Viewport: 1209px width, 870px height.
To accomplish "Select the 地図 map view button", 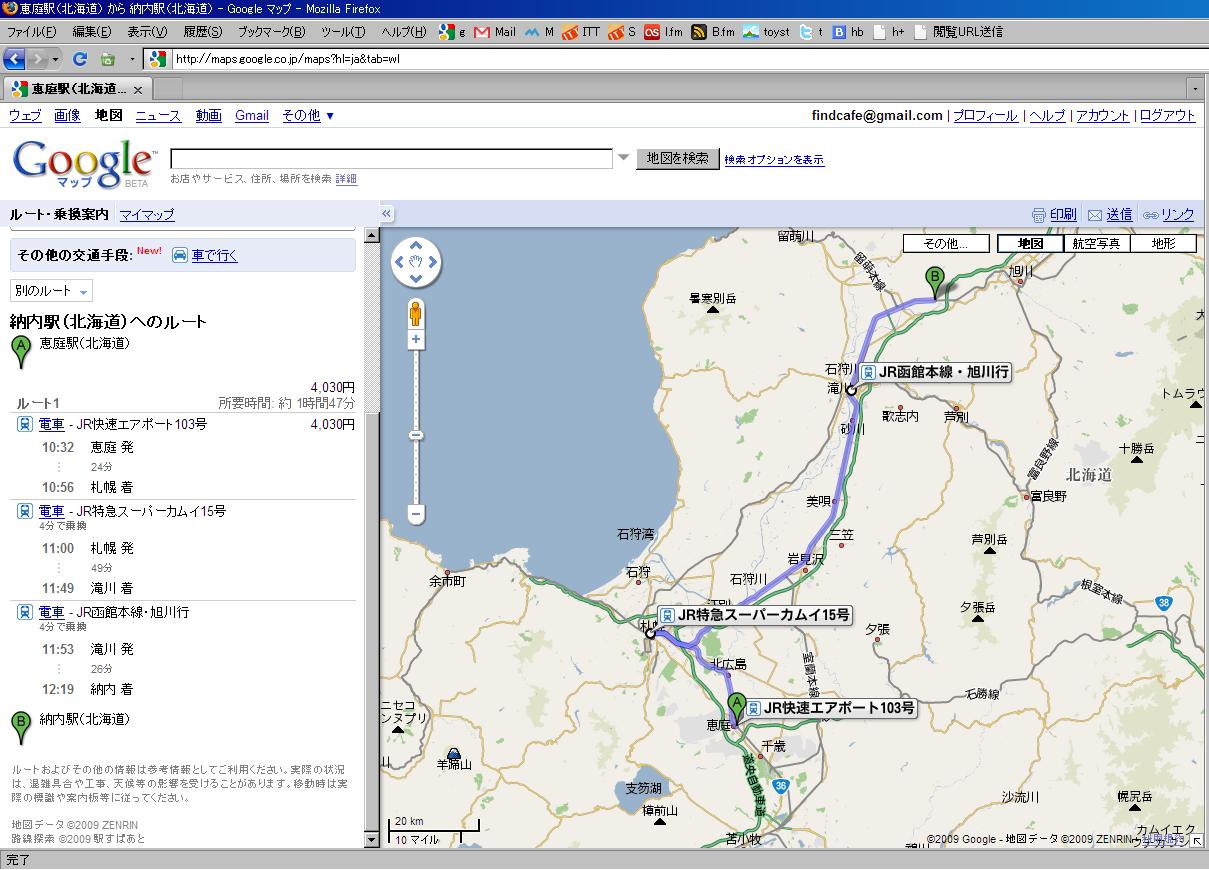I will tap(1031, 243).
